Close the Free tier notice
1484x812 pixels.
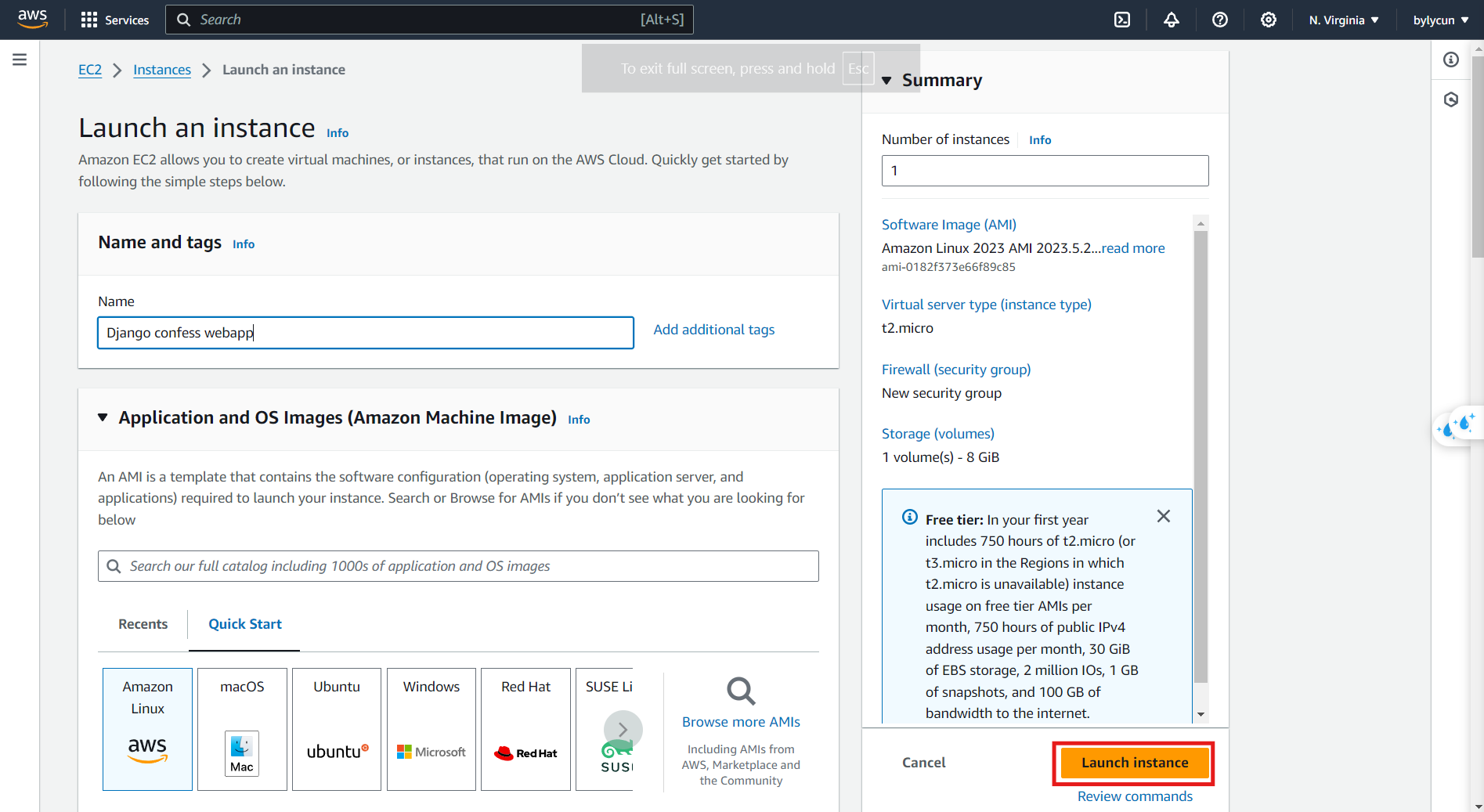1164,516
